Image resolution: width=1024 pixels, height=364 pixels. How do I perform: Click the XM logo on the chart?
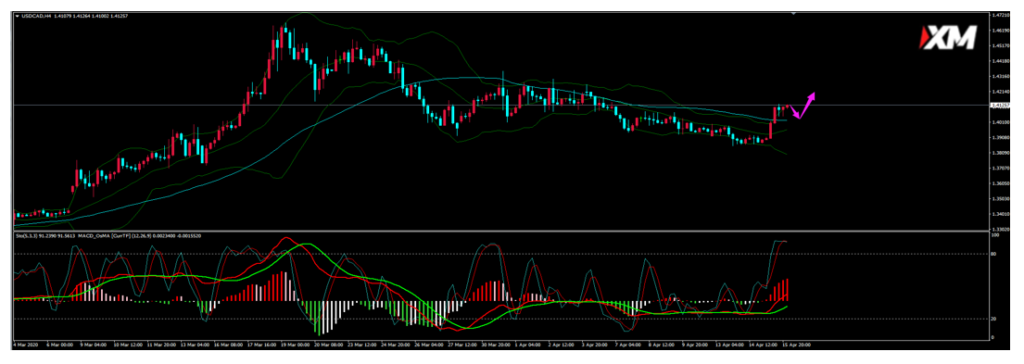point(948,37)
